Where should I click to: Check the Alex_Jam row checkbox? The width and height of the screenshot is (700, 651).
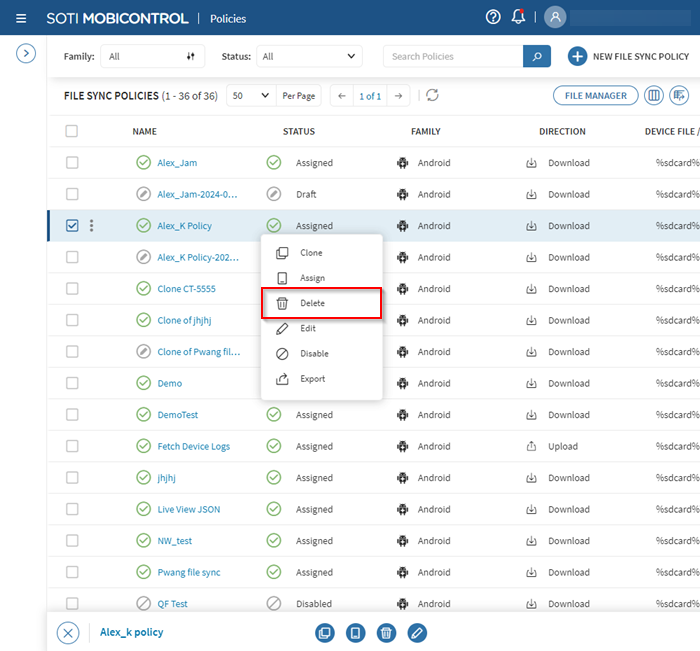tap(72, 163)
